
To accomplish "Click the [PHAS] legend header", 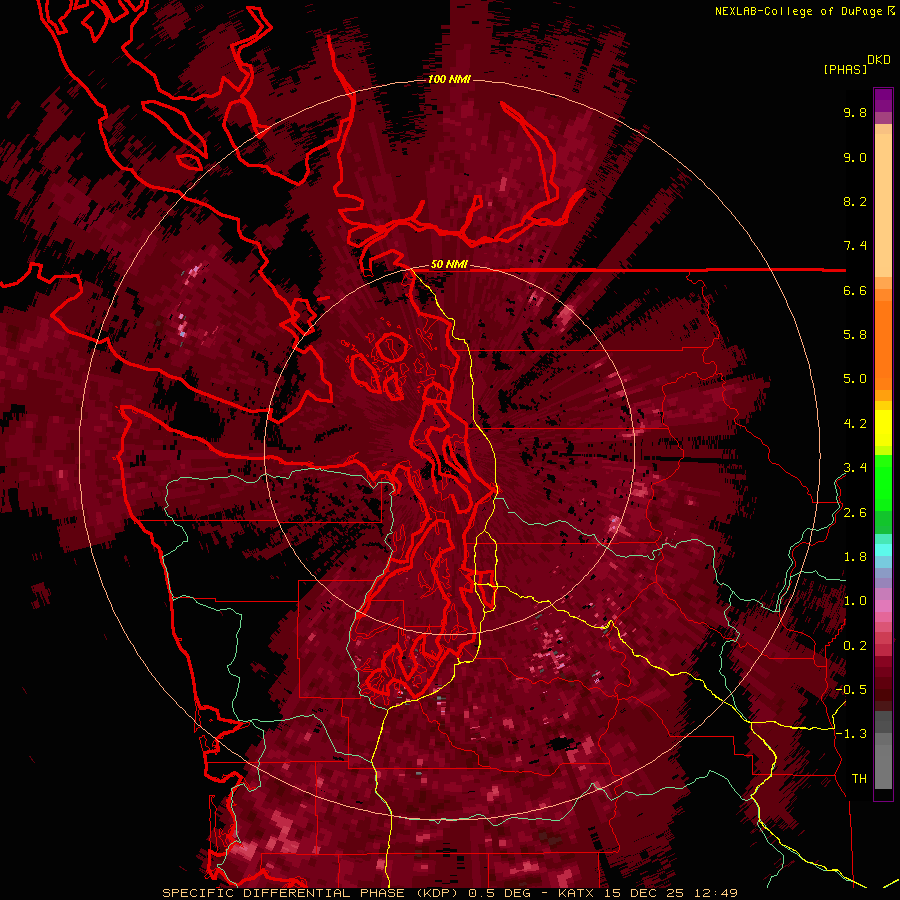I will click(845, 70).
